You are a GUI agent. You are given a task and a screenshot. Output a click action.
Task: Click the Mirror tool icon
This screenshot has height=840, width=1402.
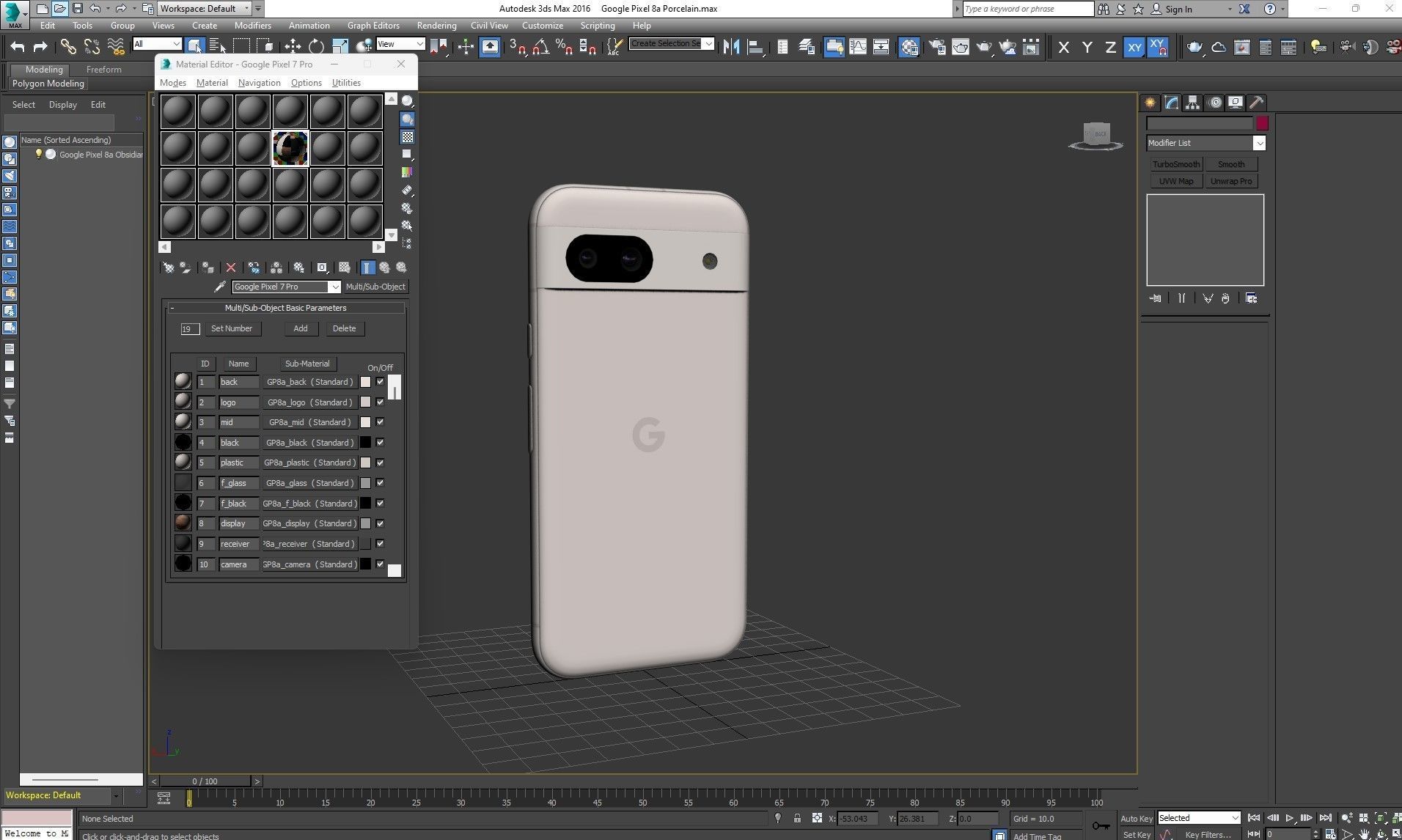[731, 47]
